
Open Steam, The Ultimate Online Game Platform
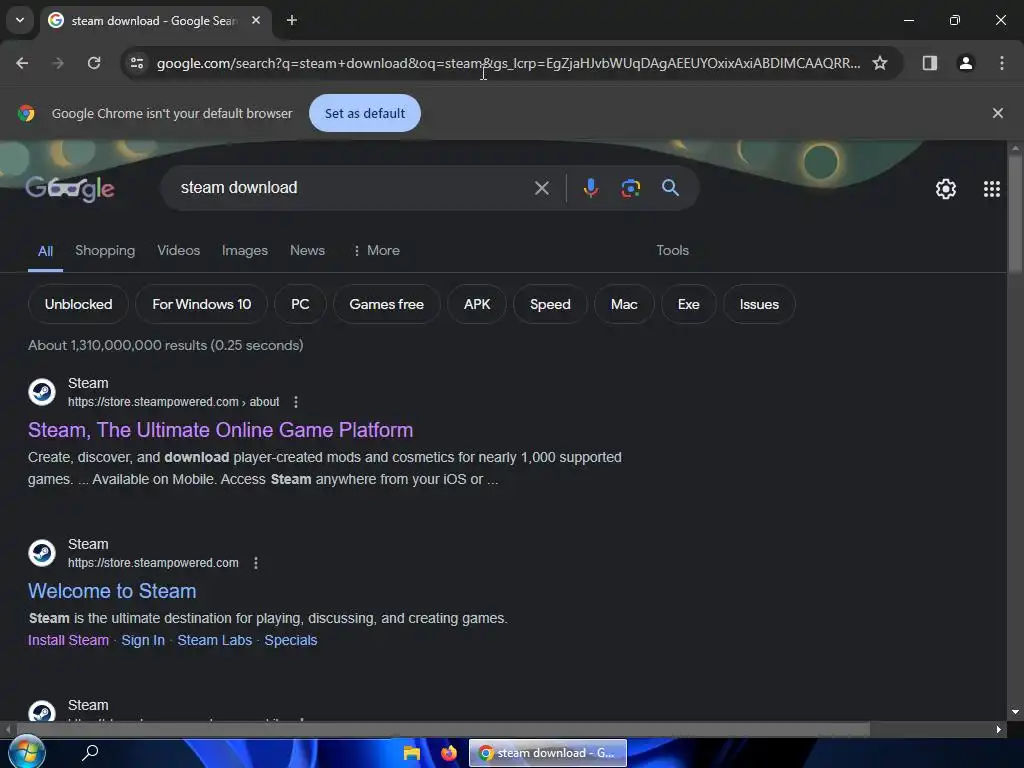tap(220, 430)
